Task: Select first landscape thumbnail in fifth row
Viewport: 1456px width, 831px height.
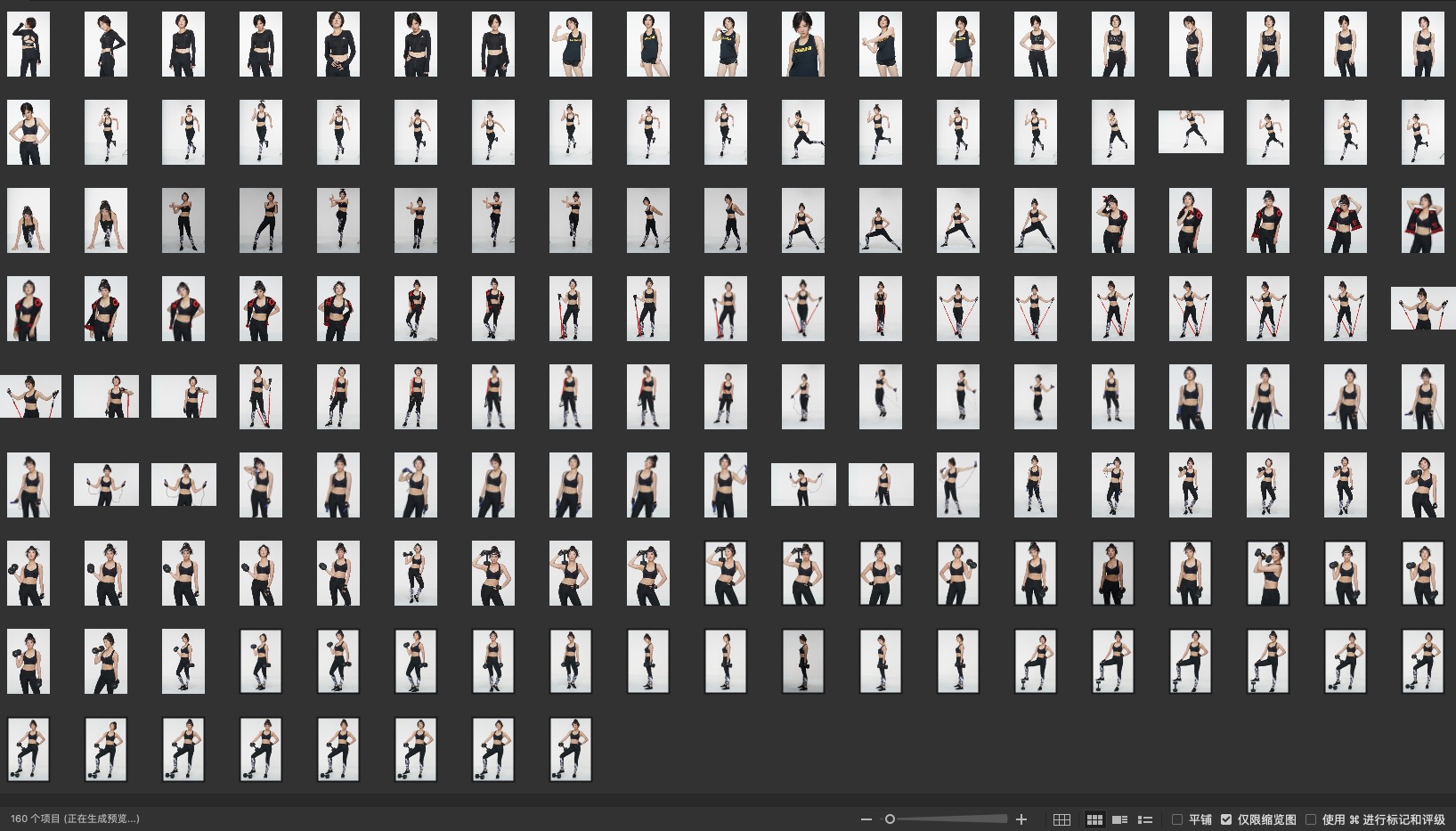Action: pos(31,396)
